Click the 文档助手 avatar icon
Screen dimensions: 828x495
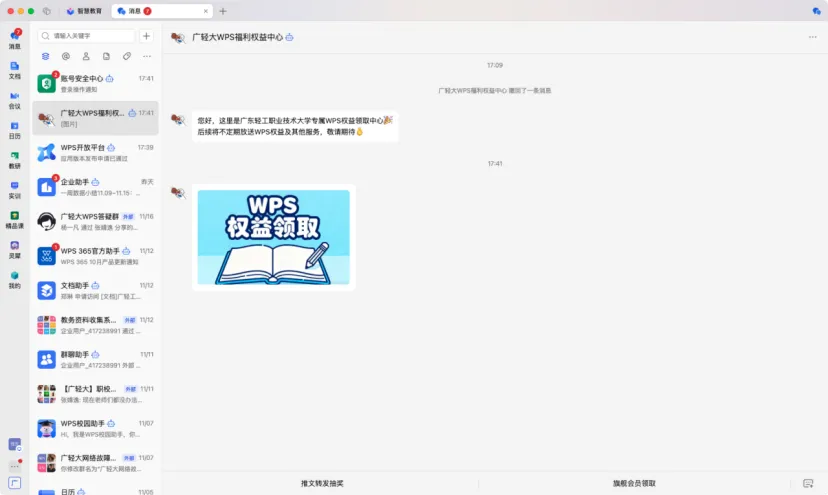(46, 291)
